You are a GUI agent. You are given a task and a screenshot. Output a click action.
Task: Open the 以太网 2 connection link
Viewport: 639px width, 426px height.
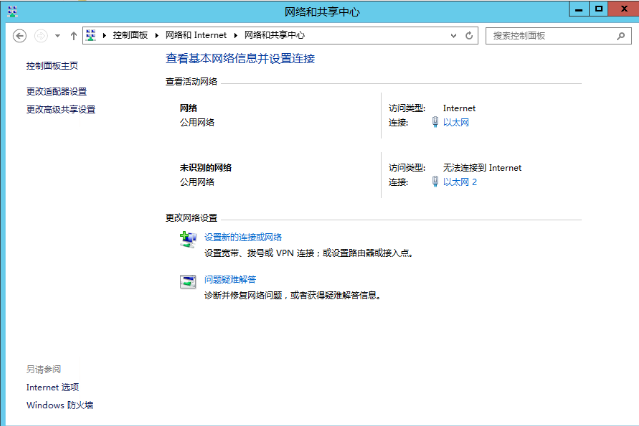(x=460, y=182)
